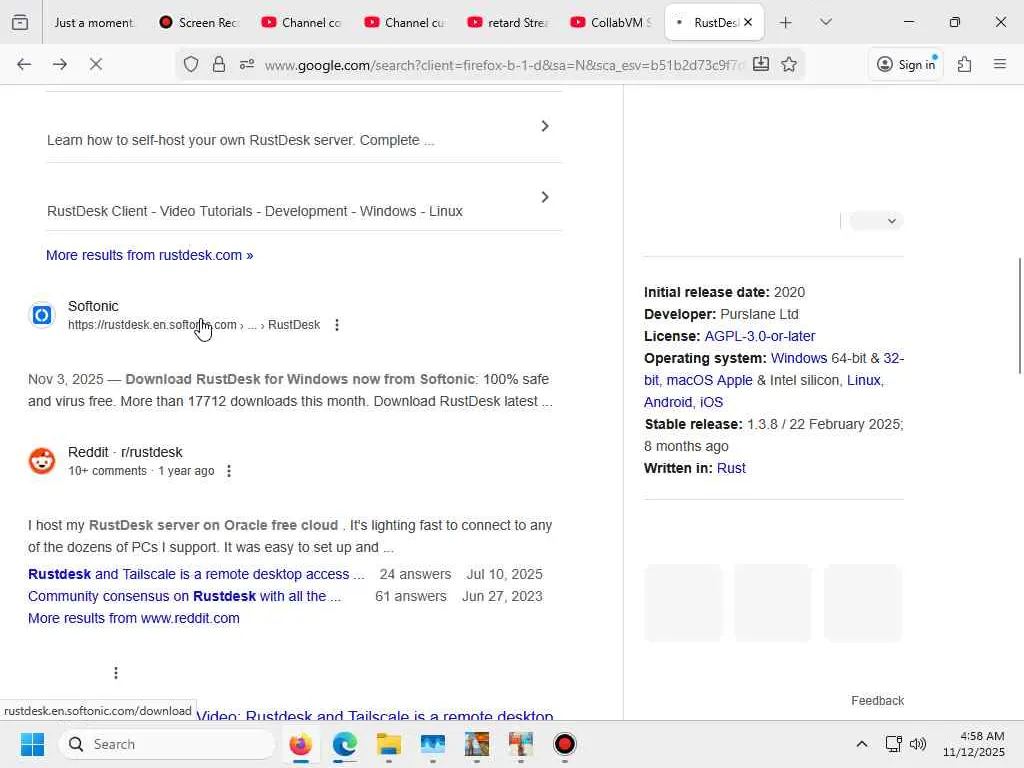The image size is (1024, 768).
Task: Bookmark this page with the star
Action: tap(789, 64)
